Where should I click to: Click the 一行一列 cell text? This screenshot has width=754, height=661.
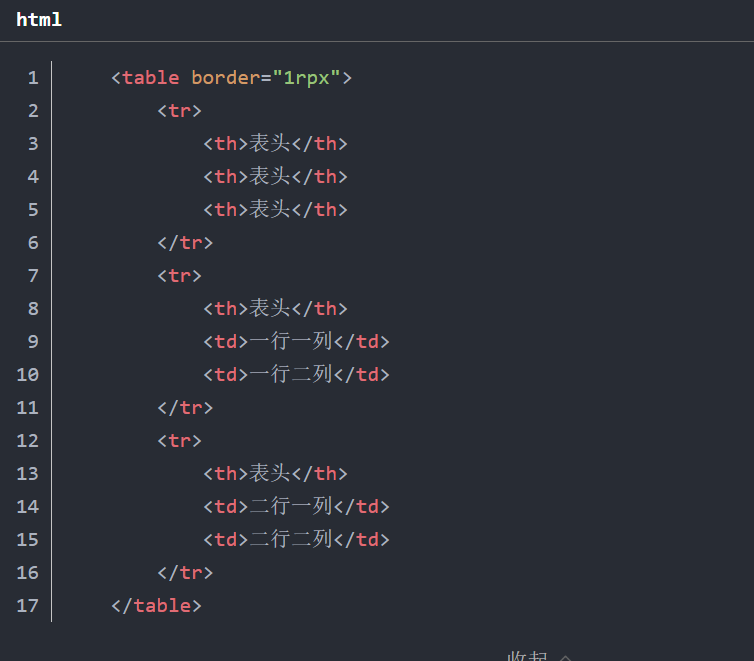coord(290,341)
